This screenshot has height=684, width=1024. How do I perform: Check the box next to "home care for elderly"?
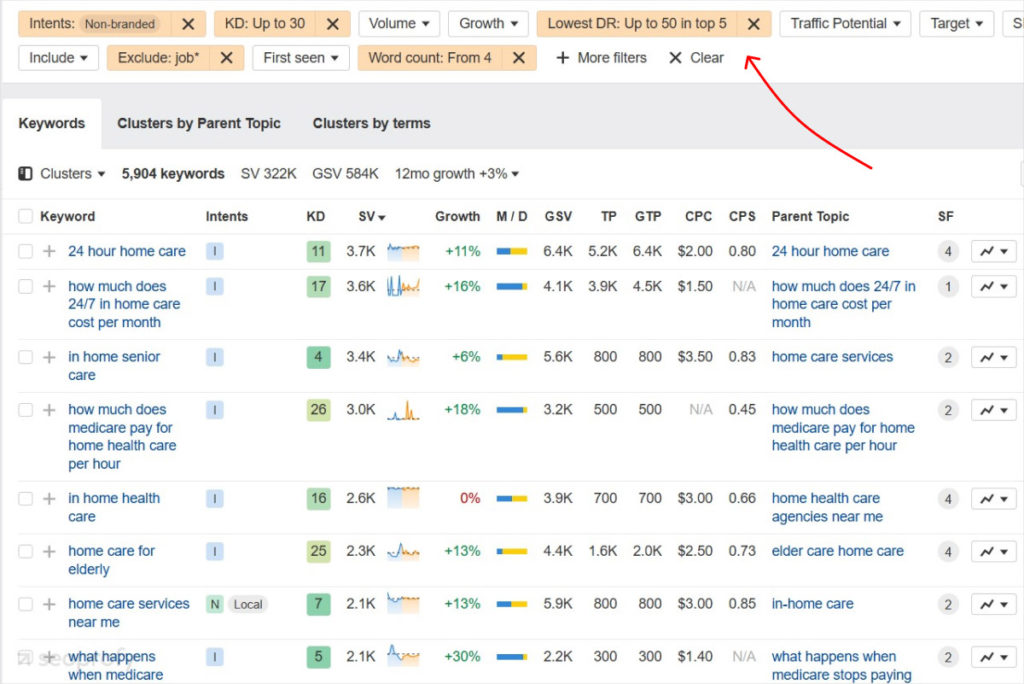pyautogui.click(x=24, y=551)
